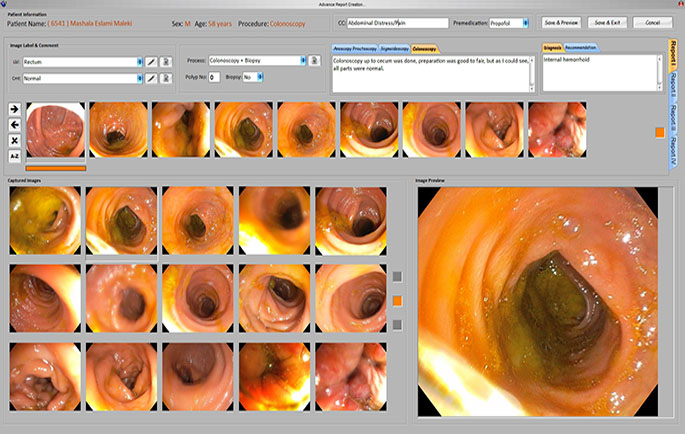
Task: Select the orange page indicator beside captured images
Action: (x=397, y=300)
